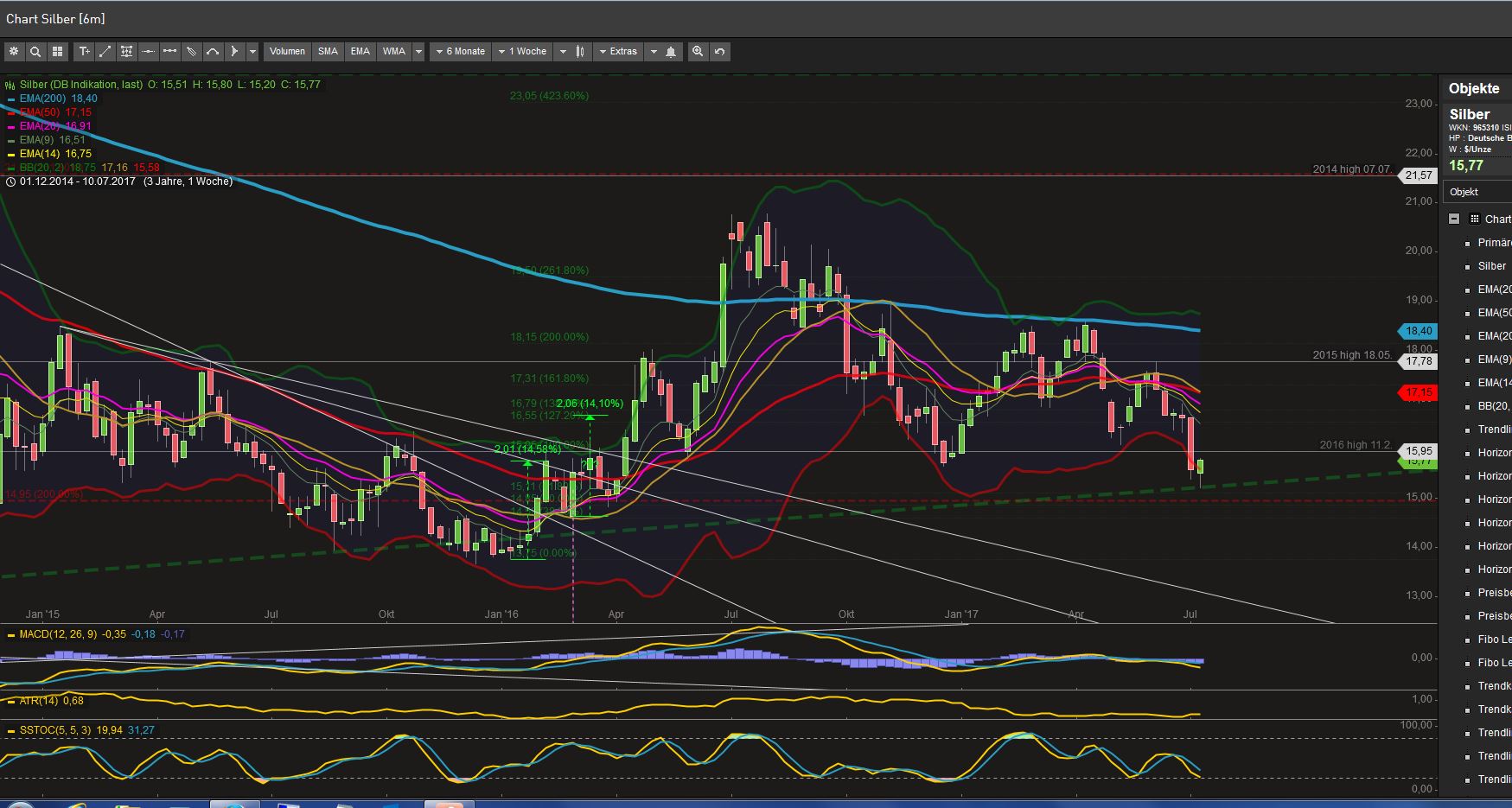The image size is (1512, 808).
Task: Click the zoom-in magnifier icon
Action: tap(698, 52)
